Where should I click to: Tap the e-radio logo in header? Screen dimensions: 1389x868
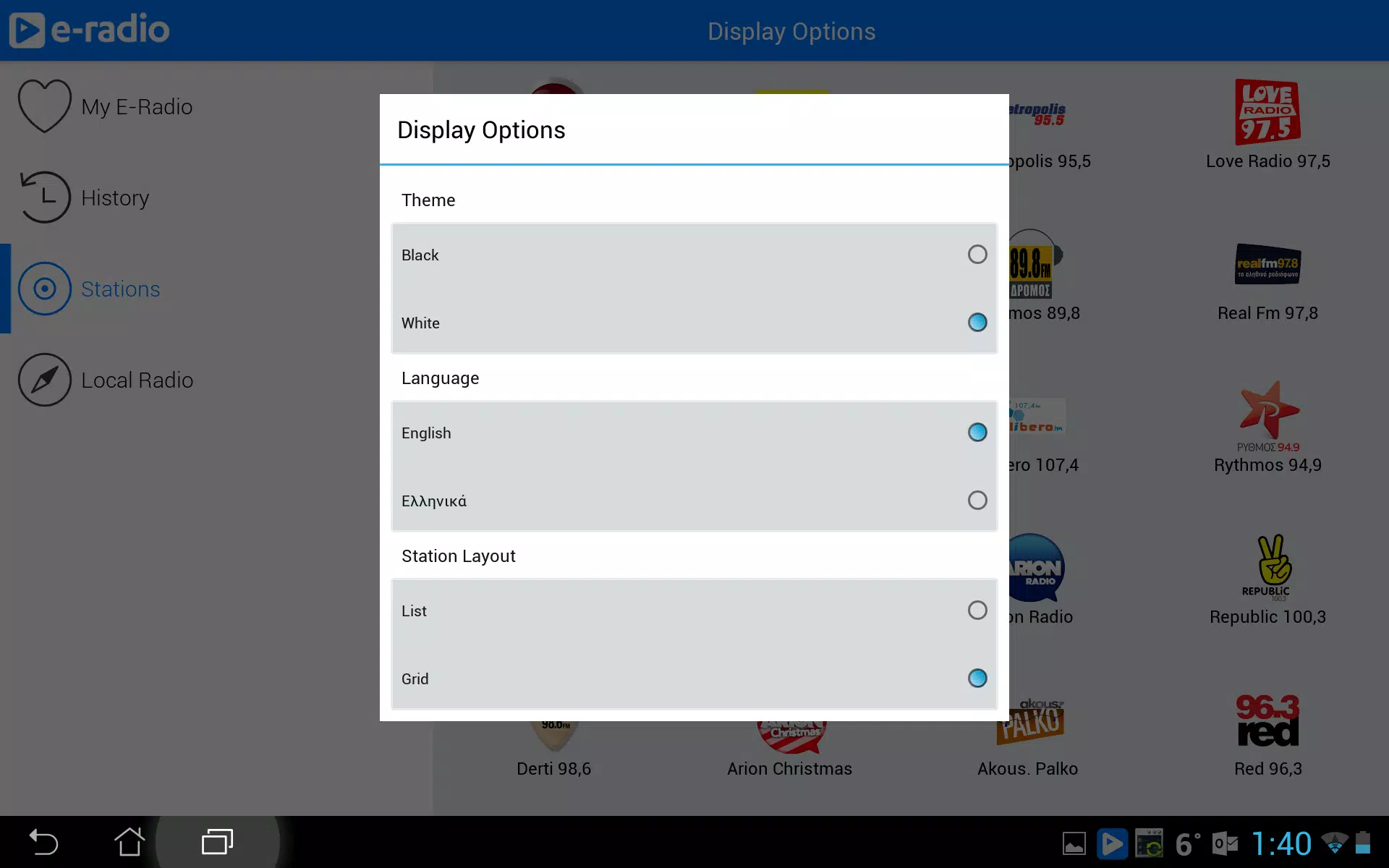click(90, 30)
